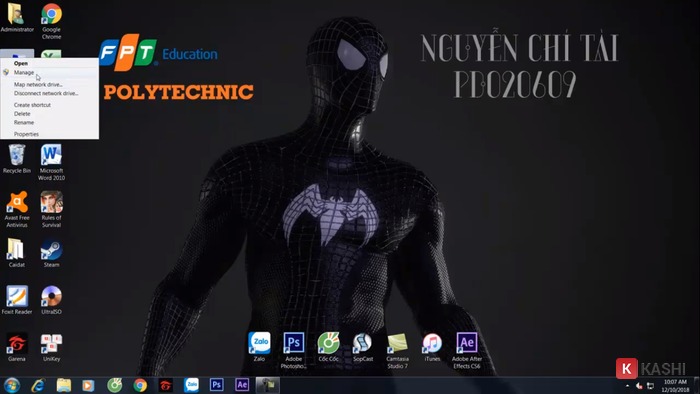Select the Rules of Survival game icon
Image resolution: width=700 pixels, height=394 pixels.
click(x=51, y=209)
